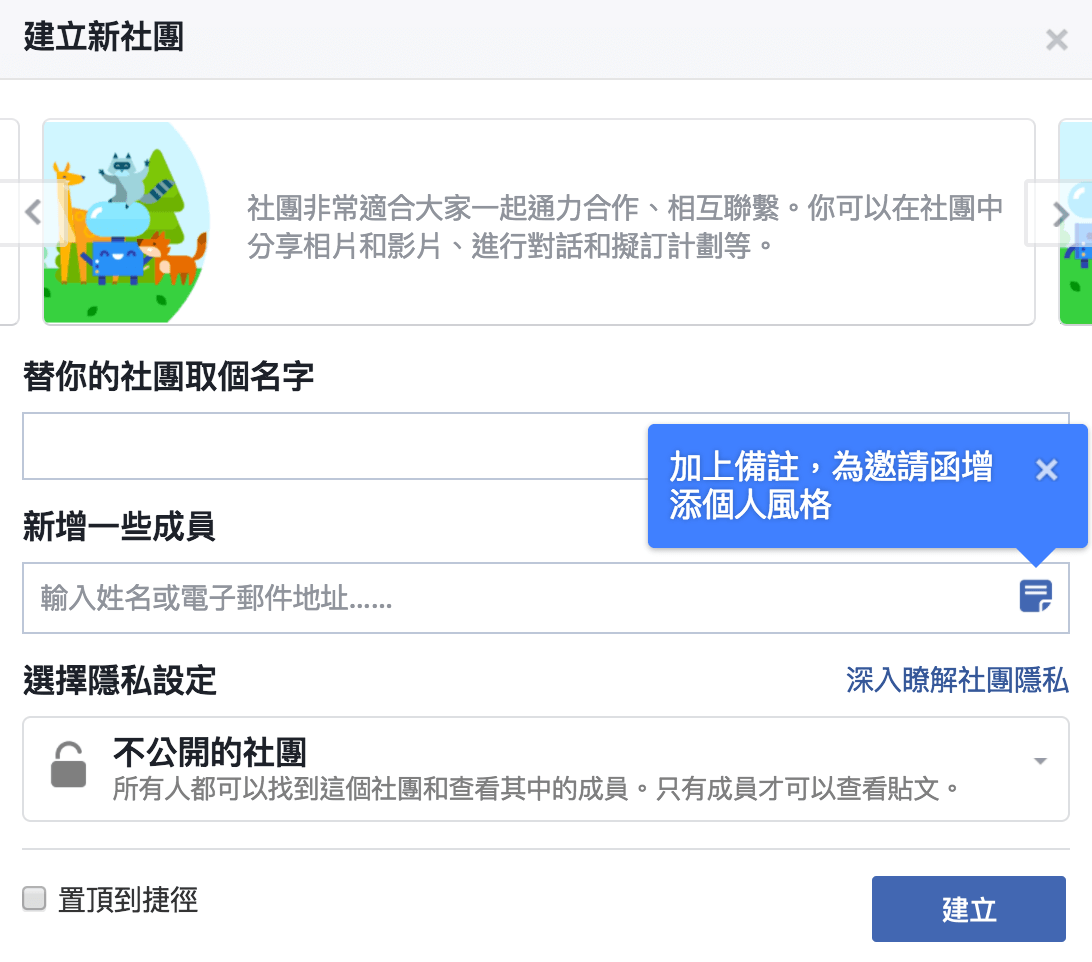Click the blue add-note icon in members field
This screenshot has height=962, width=1092.
click(1036, 596)
